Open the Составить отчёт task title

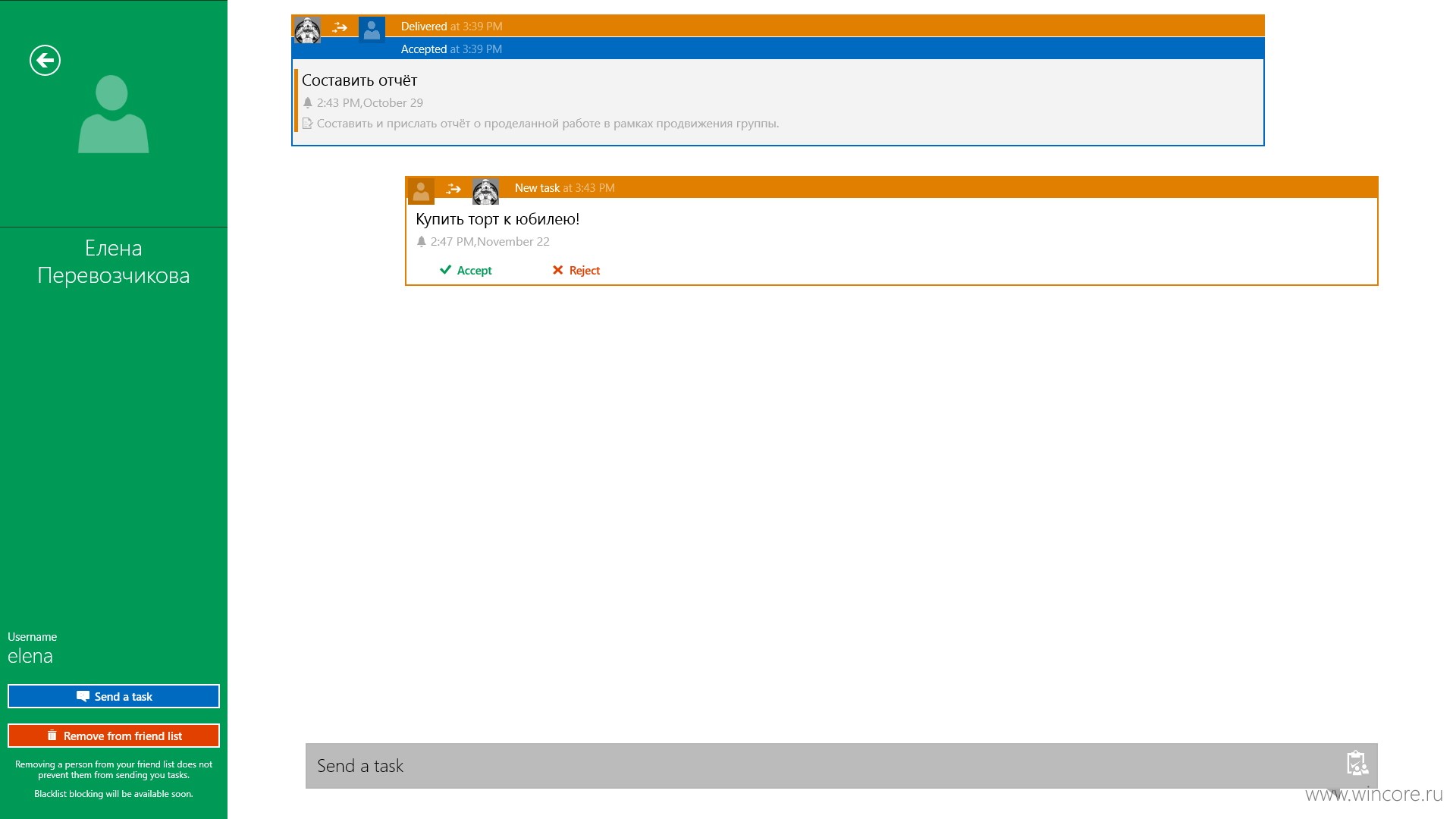tap(359, 80)
